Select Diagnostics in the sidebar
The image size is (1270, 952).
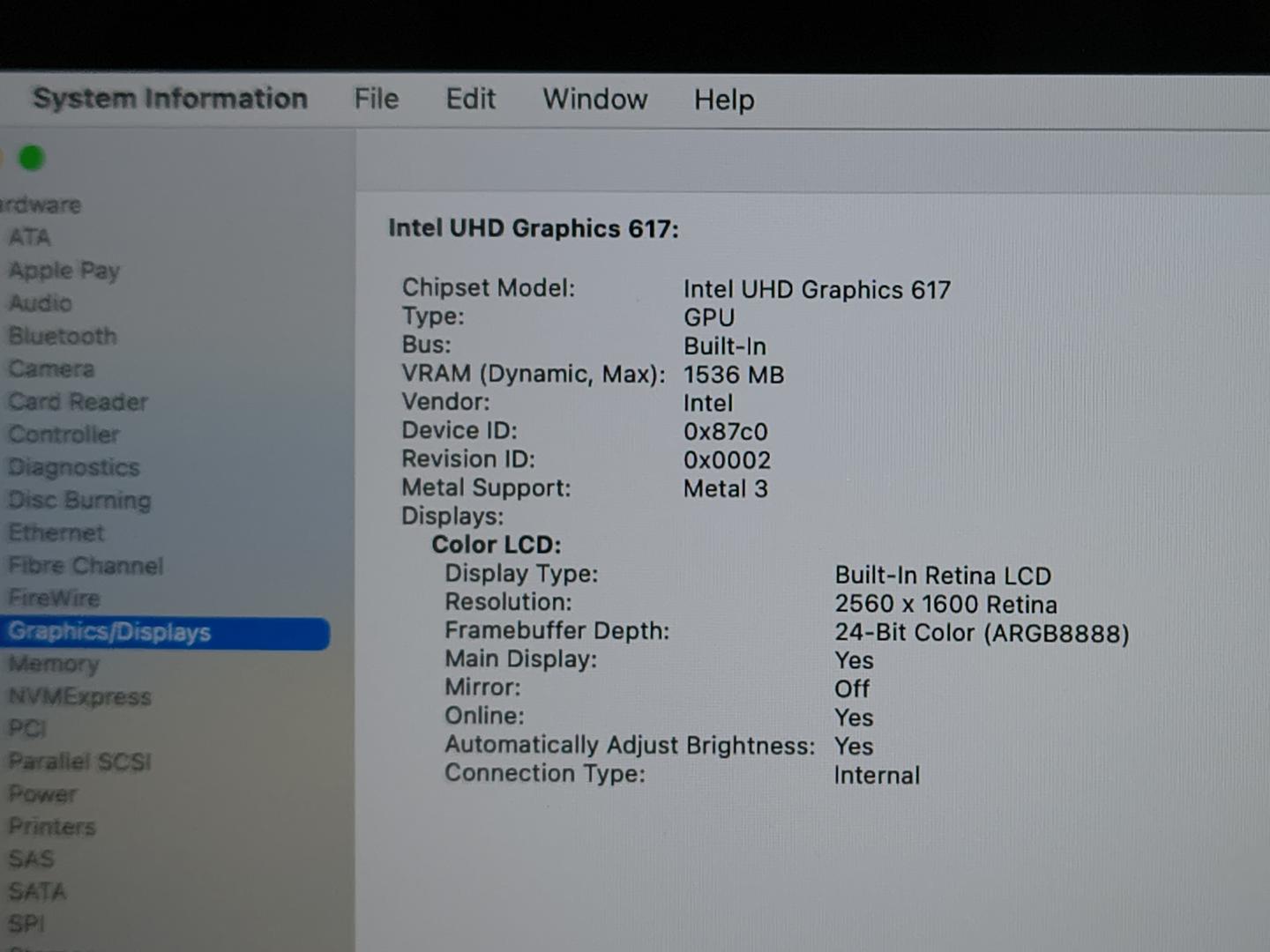tap(74, 467)
